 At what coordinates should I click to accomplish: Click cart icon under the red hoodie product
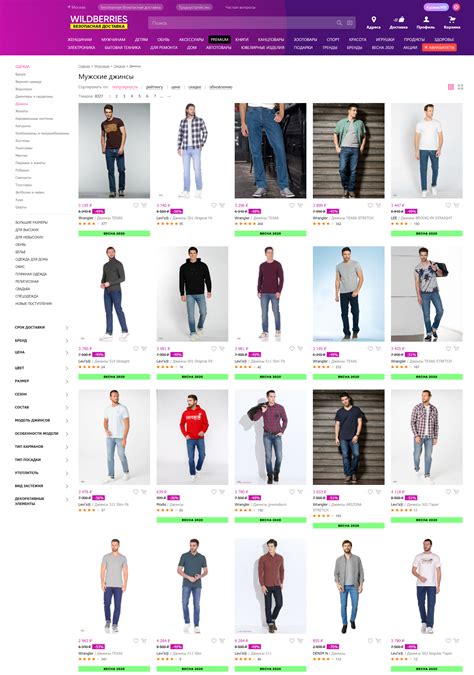point(222,492)
